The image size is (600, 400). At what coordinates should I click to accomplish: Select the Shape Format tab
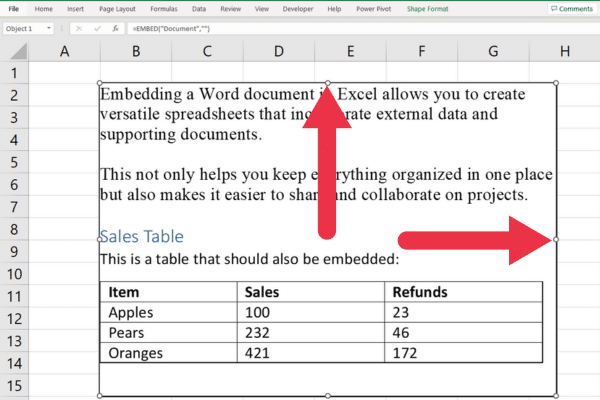(x=427, y=9)
